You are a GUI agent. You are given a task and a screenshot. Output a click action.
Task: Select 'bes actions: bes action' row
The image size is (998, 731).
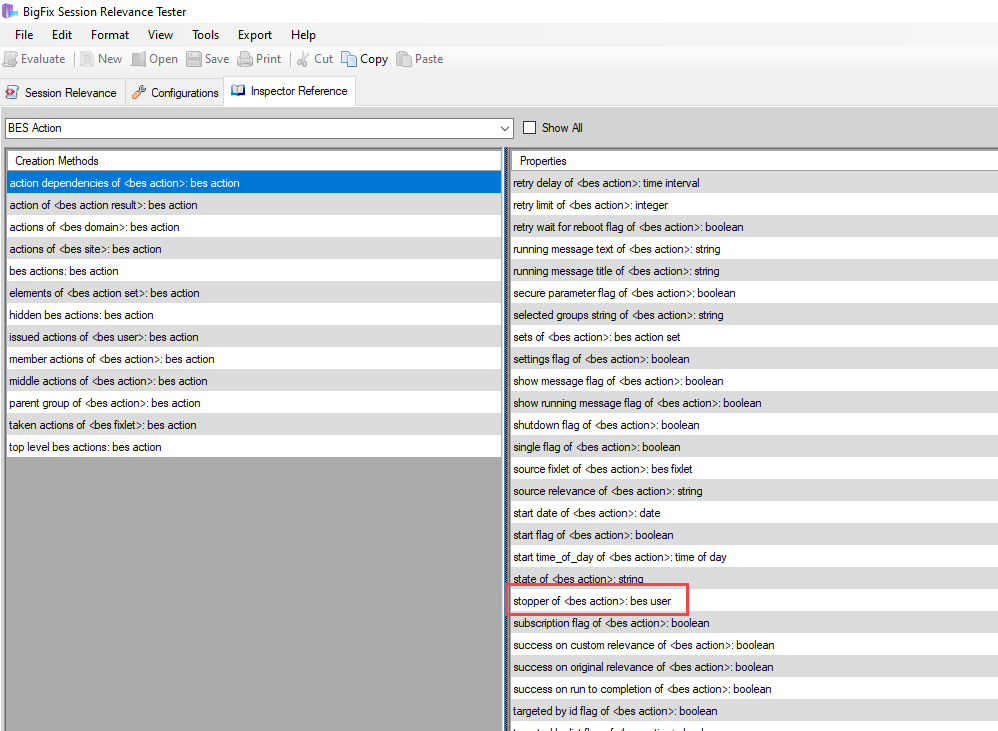(254, 271)
